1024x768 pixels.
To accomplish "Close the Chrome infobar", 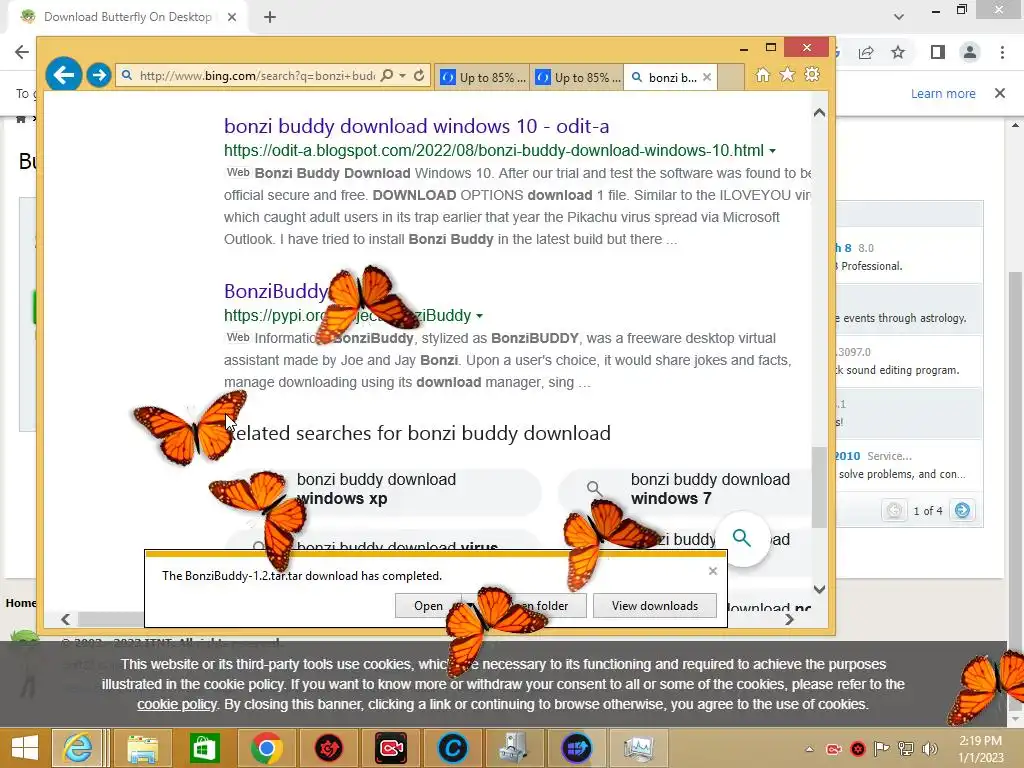I will pos(1000,93).
